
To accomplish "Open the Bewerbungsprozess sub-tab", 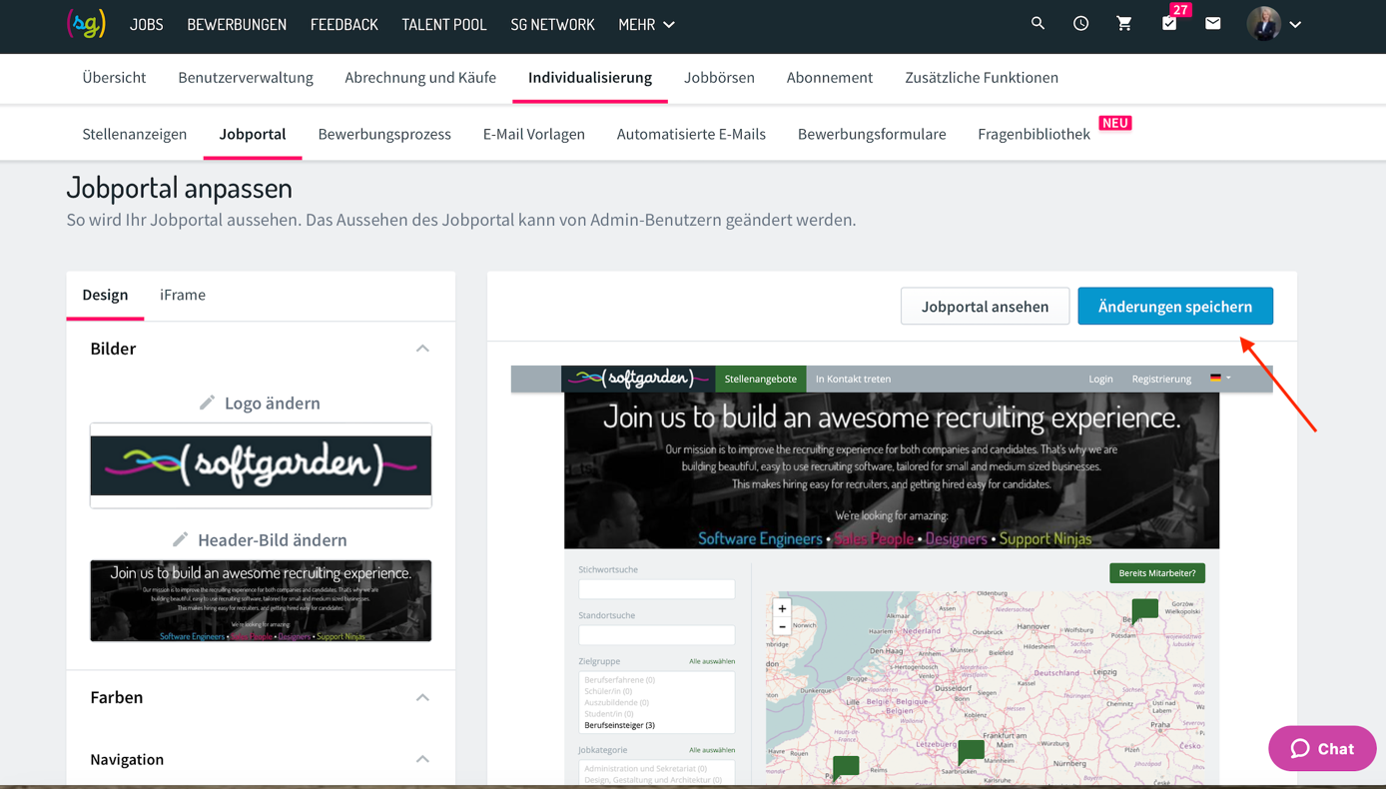I will pos(386,135).
